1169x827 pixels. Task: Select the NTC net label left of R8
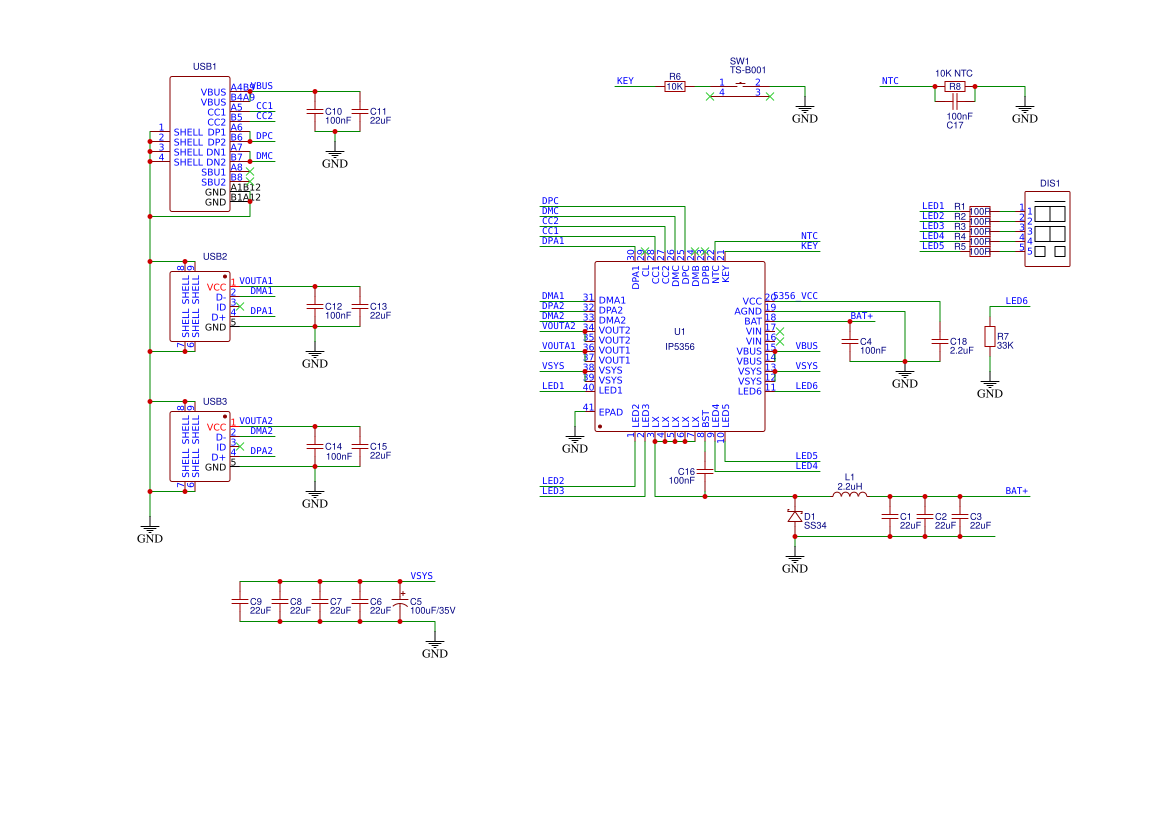point(889,81)
